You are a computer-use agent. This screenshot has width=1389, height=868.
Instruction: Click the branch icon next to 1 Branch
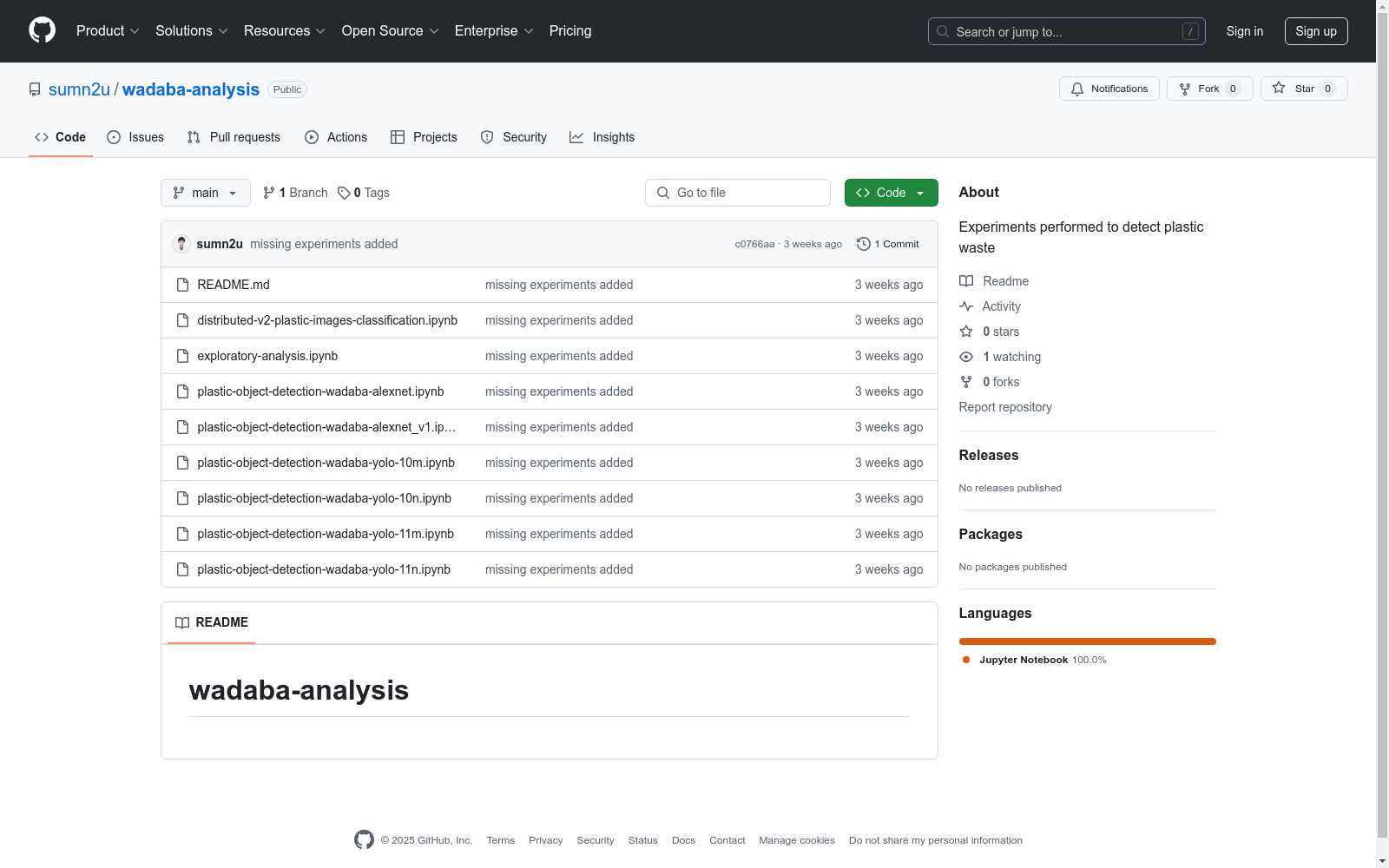click(x=269, y=193)
